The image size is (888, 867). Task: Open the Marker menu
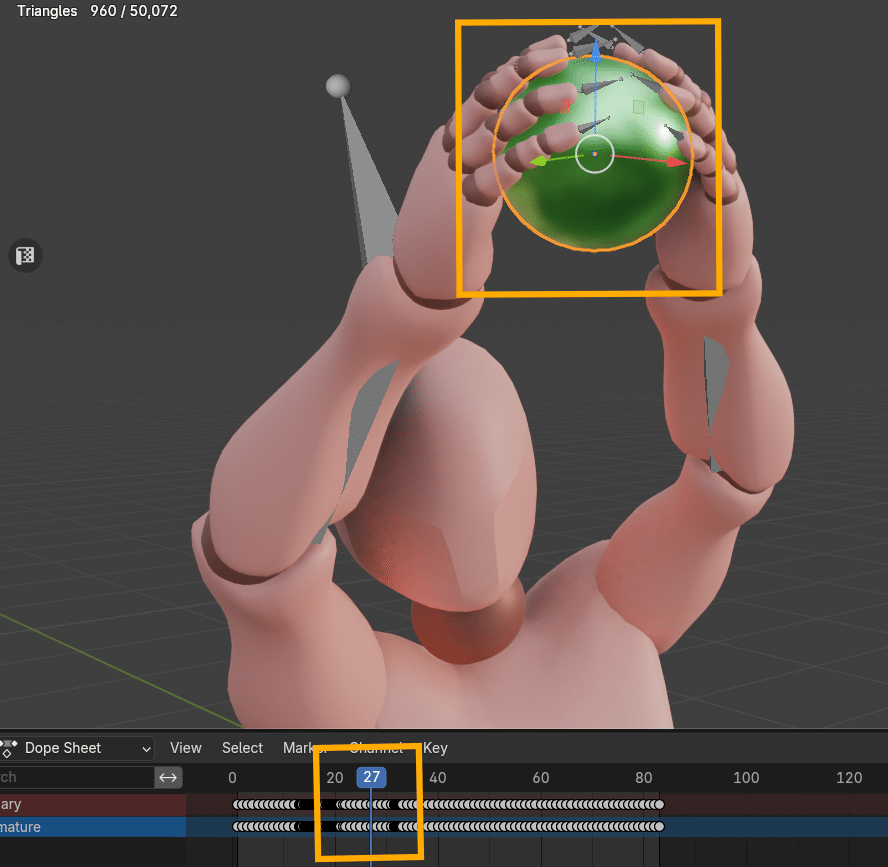pyautogui.click(x=301, y=748)
